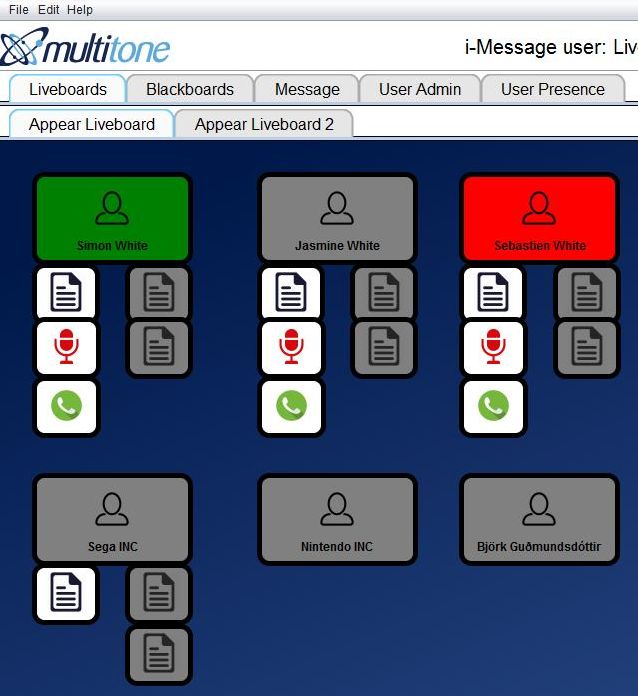Click lower grey document icon under Sebastien White
Viewport: 638px width, 696px height.
click(x=586, y=348)
